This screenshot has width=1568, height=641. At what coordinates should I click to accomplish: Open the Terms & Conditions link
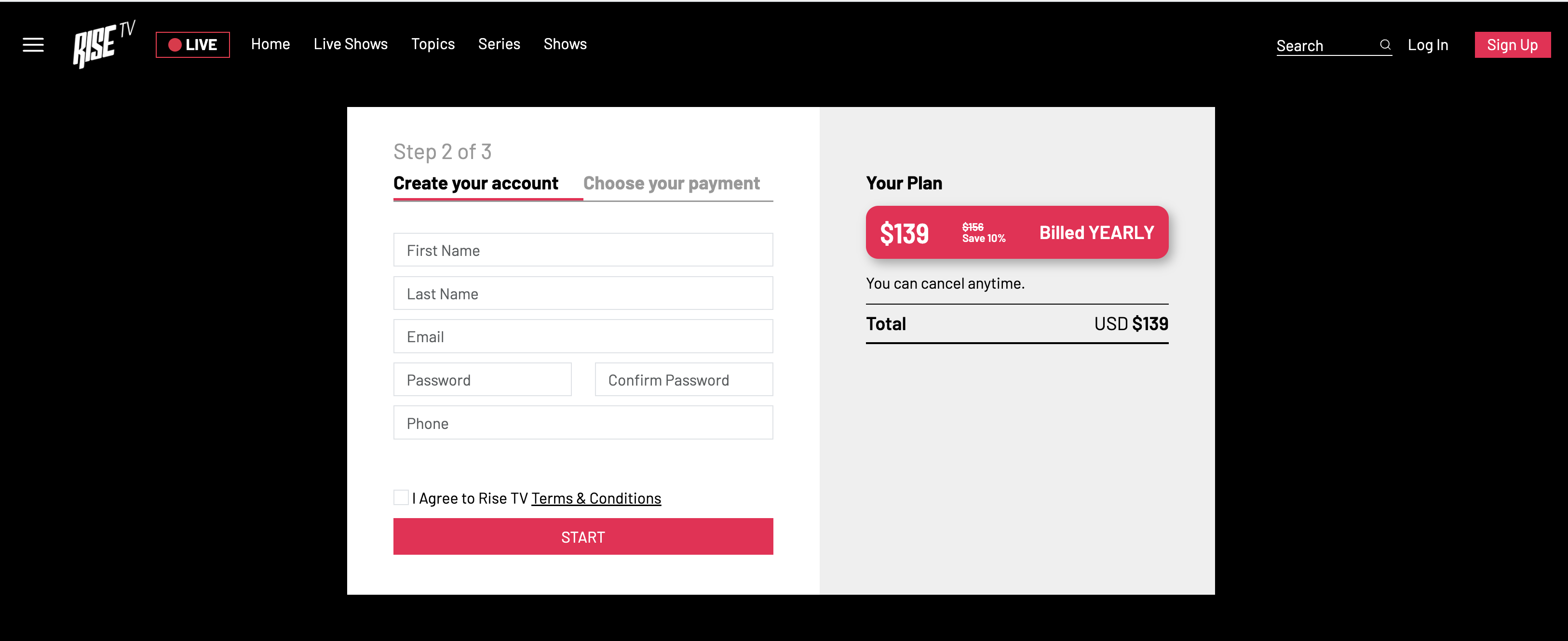(596, 498)
